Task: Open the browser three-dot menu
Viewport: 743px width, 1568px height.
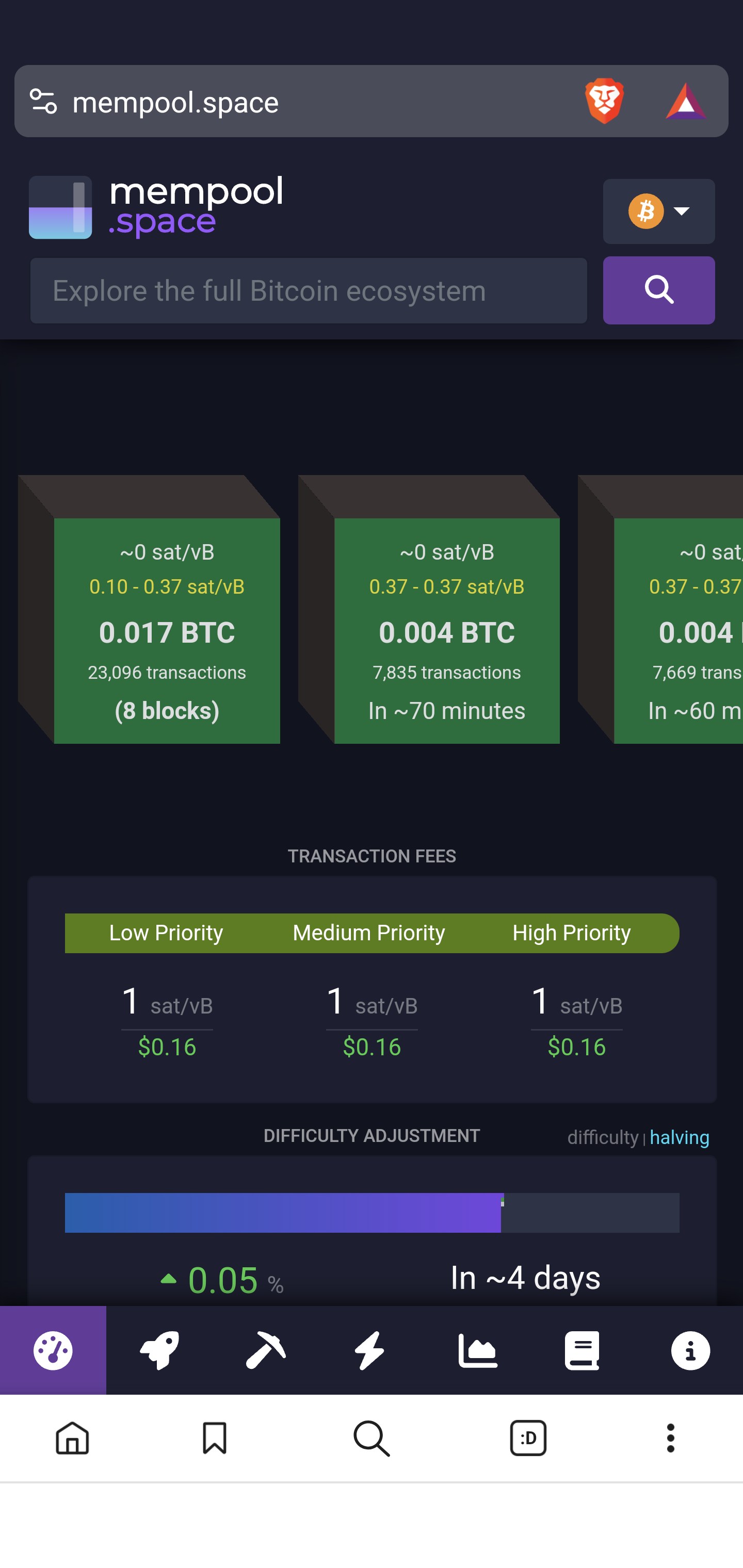Action: (x=670, y=1438)
